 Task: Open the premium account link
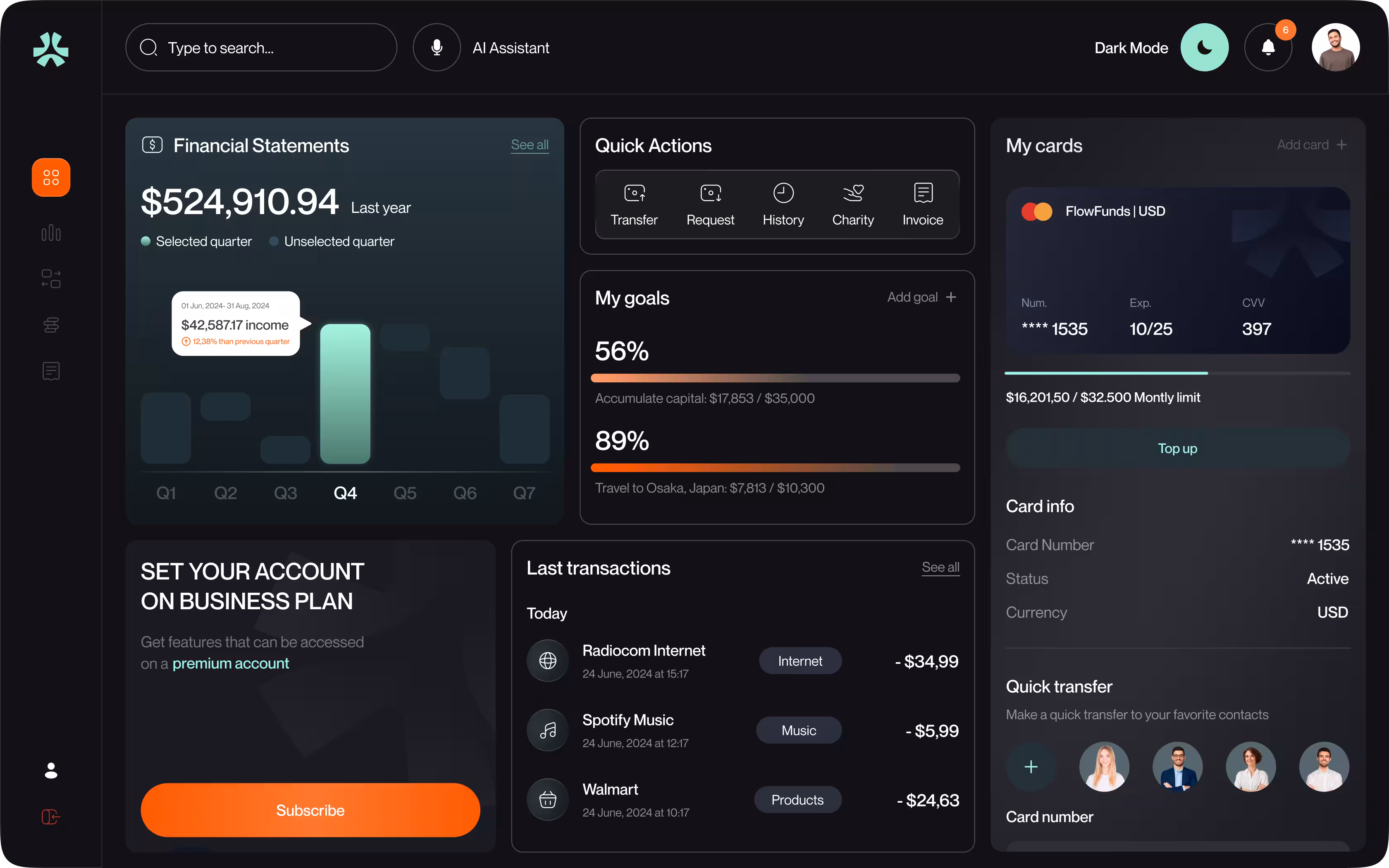tap(231, 663)
